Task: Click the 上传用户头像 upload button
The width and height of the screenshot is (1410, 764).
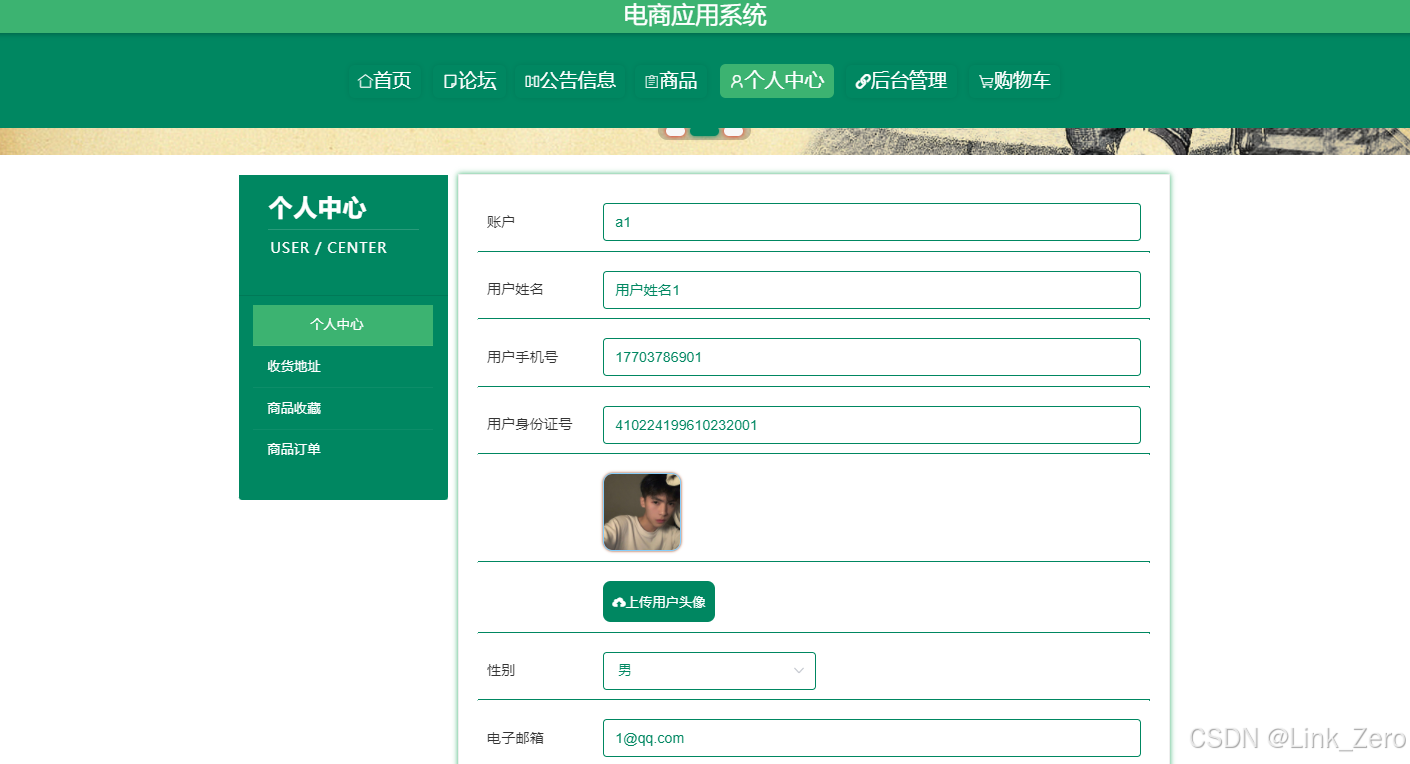Action: 658,601
